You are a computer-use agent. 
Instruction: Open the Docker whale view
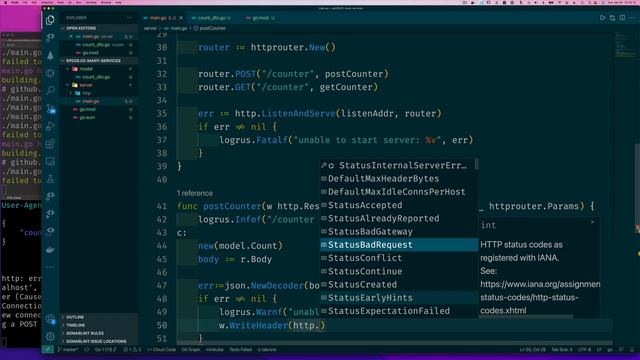pyautogui.click(x=50, y=249)
